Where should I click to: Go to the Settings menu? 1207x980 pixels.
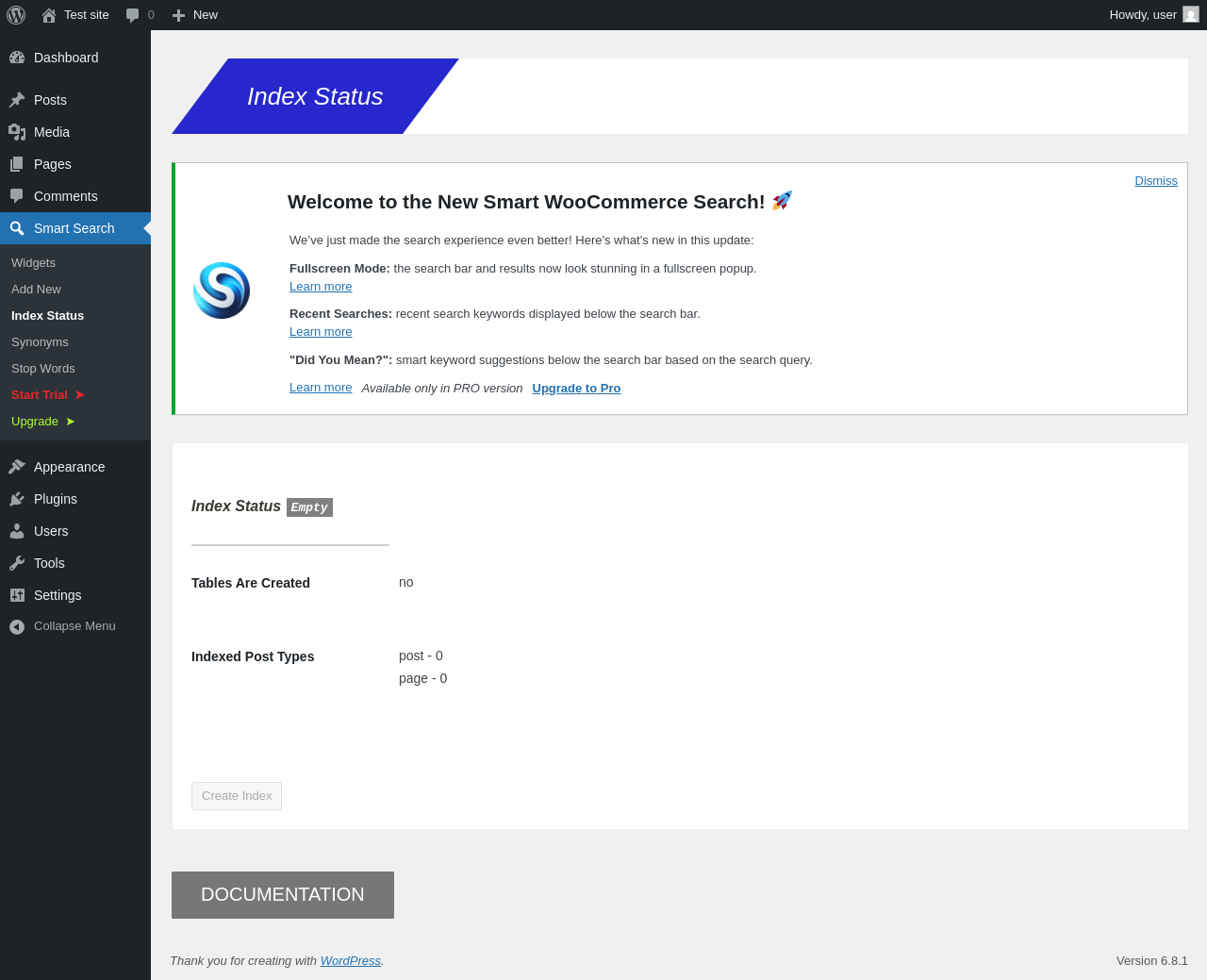pos(75,595)
